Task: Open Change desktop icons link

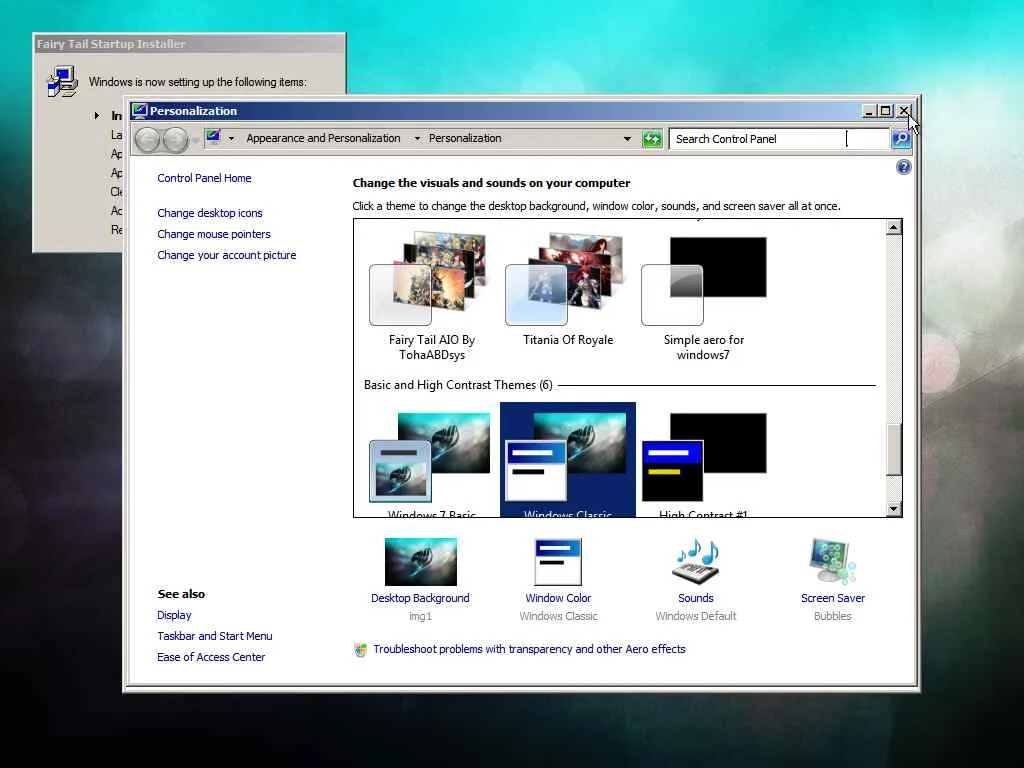Action: click(x=210, y=213)
